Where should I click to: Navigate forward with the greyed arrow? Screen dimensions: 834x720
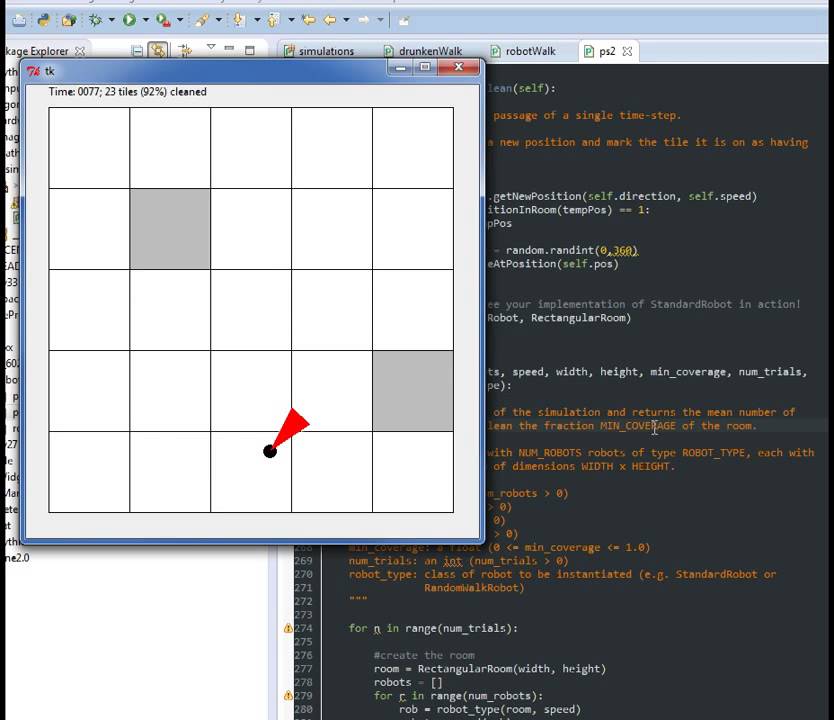pyautogui.click(x=364, y=20)
